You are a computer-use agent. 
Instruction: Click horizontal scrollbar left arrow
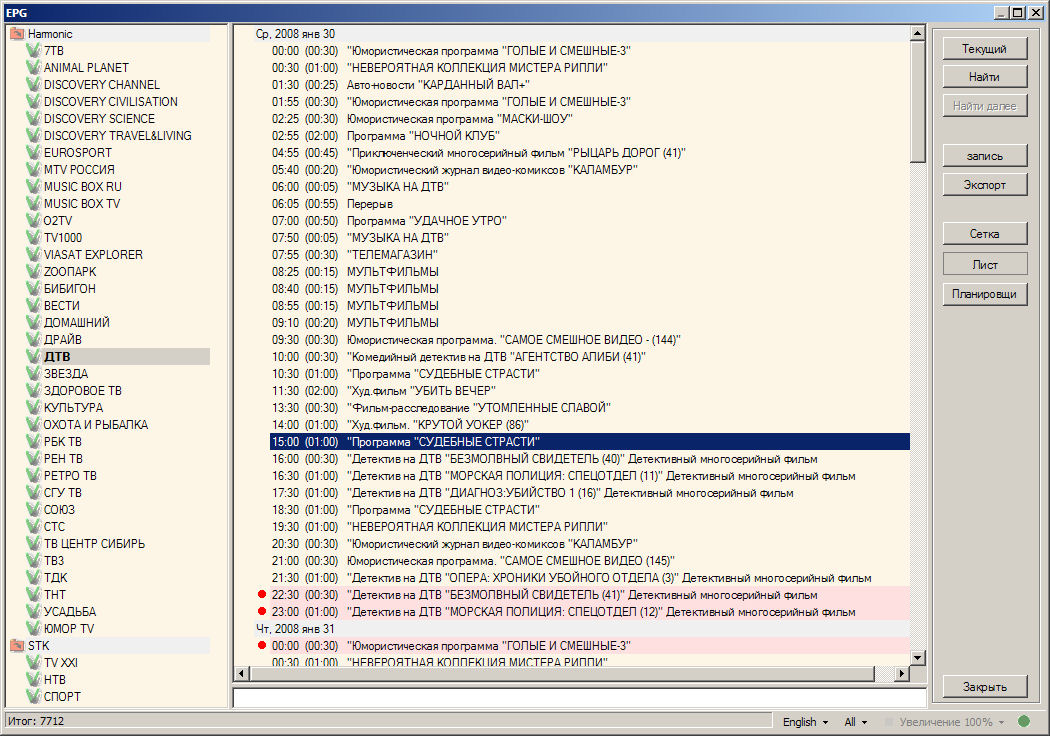coord(242,673)
